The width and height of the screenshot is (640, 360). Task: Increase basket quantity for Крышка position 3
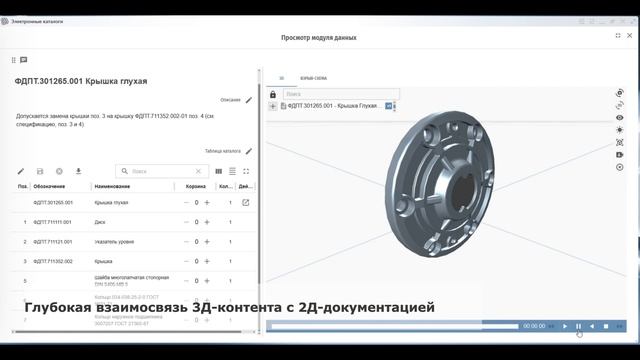tap(207, 261)
